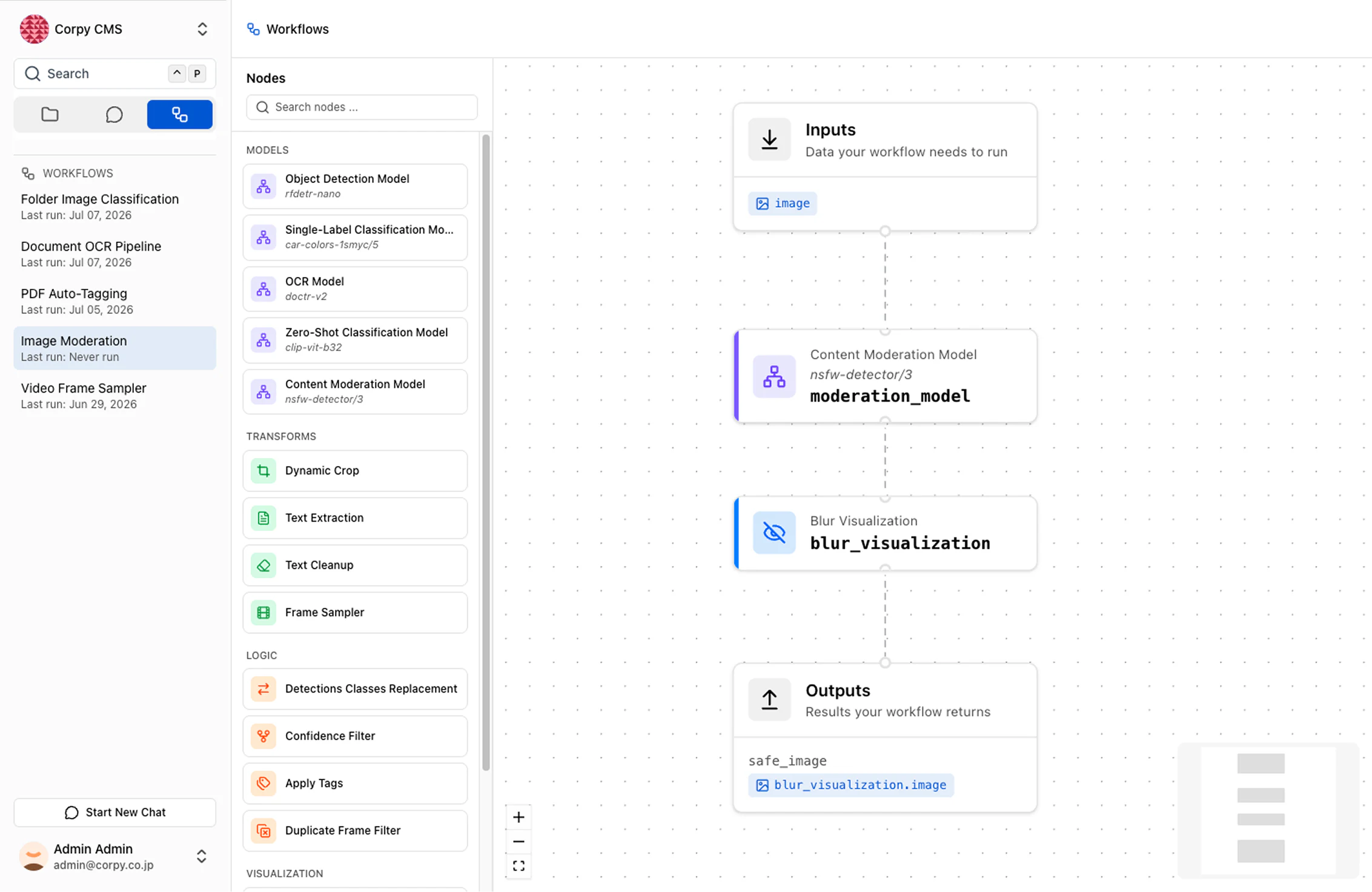Viewport: 1372px width, 892px height.
Task: Click doctr-v2 under OCR Model
Action: click(306, 296)
